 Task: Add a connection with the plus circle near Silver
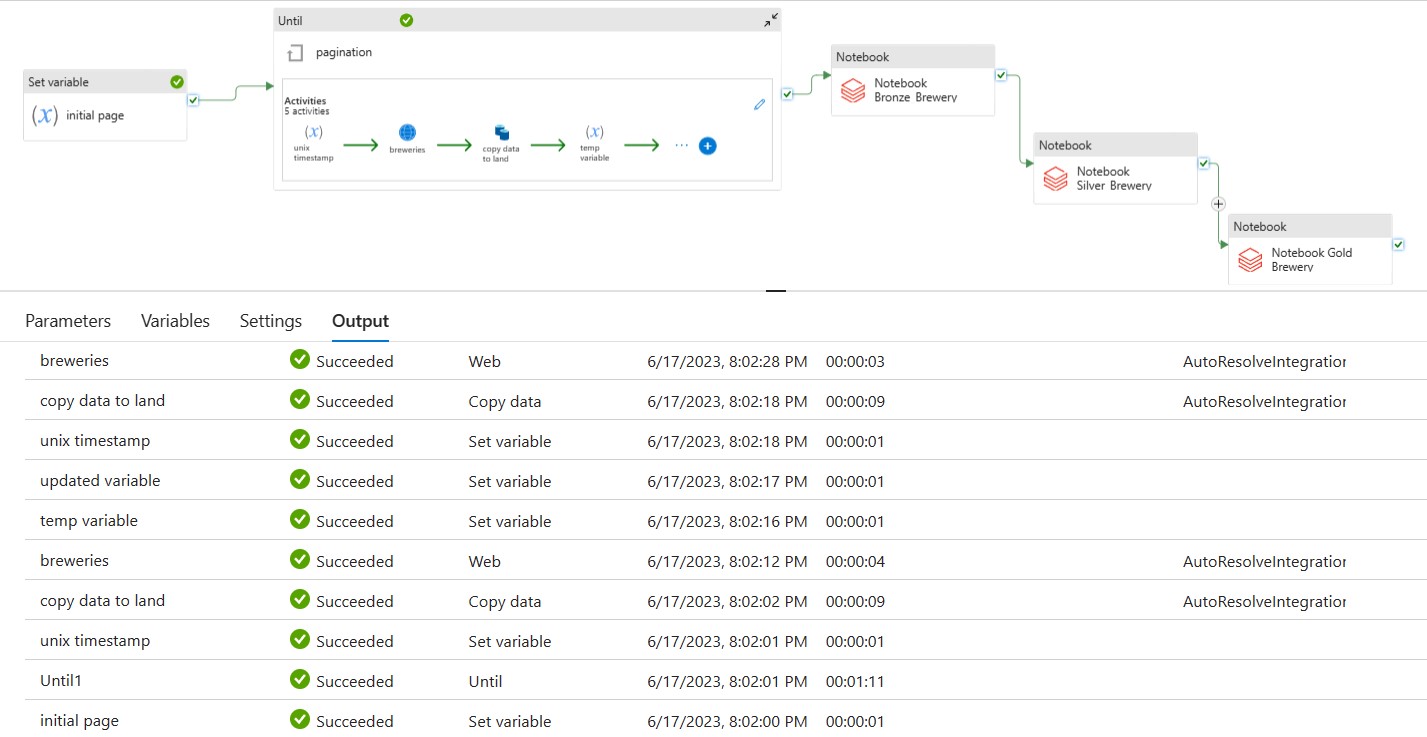tap(1218, 203)
